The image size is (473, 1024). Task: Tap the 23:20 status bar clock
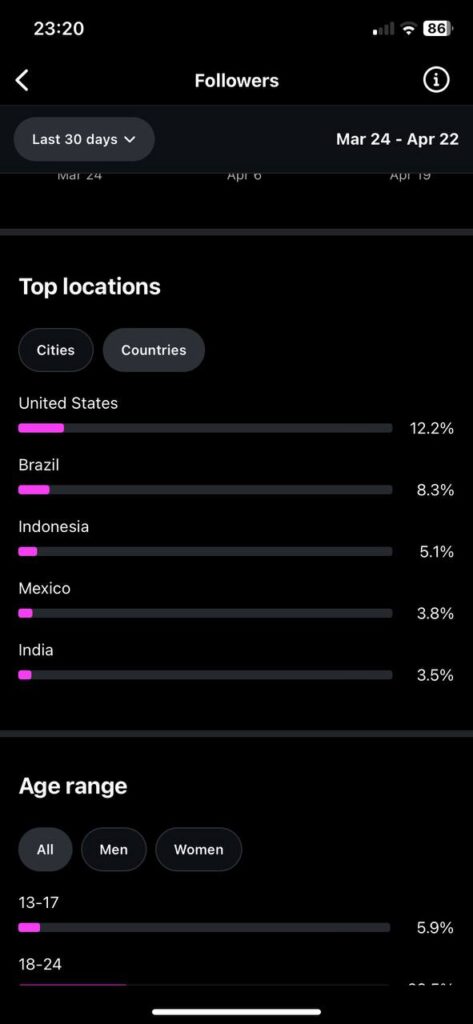click(58, 29)
